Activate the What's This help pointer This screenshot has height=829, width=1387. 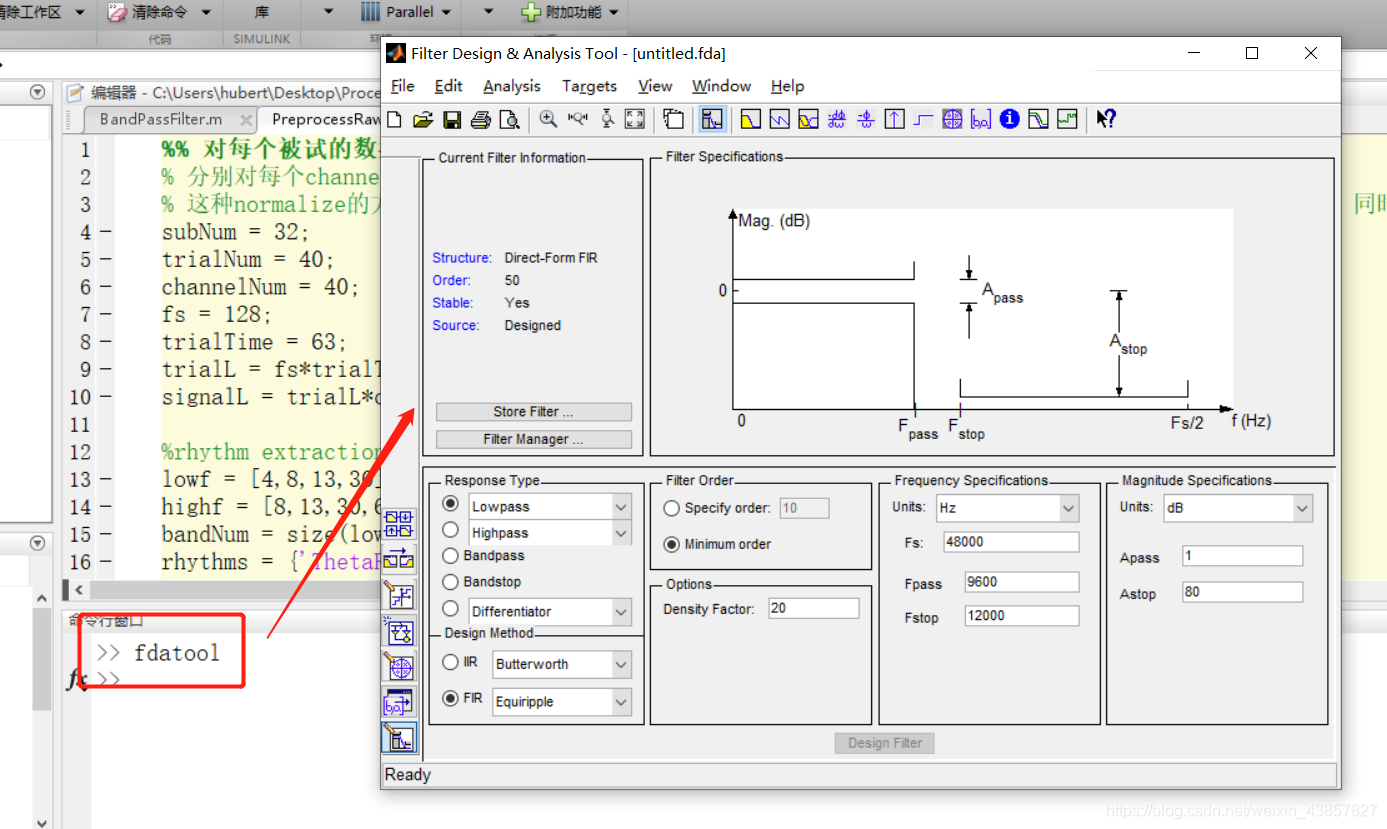point(1106,119)
